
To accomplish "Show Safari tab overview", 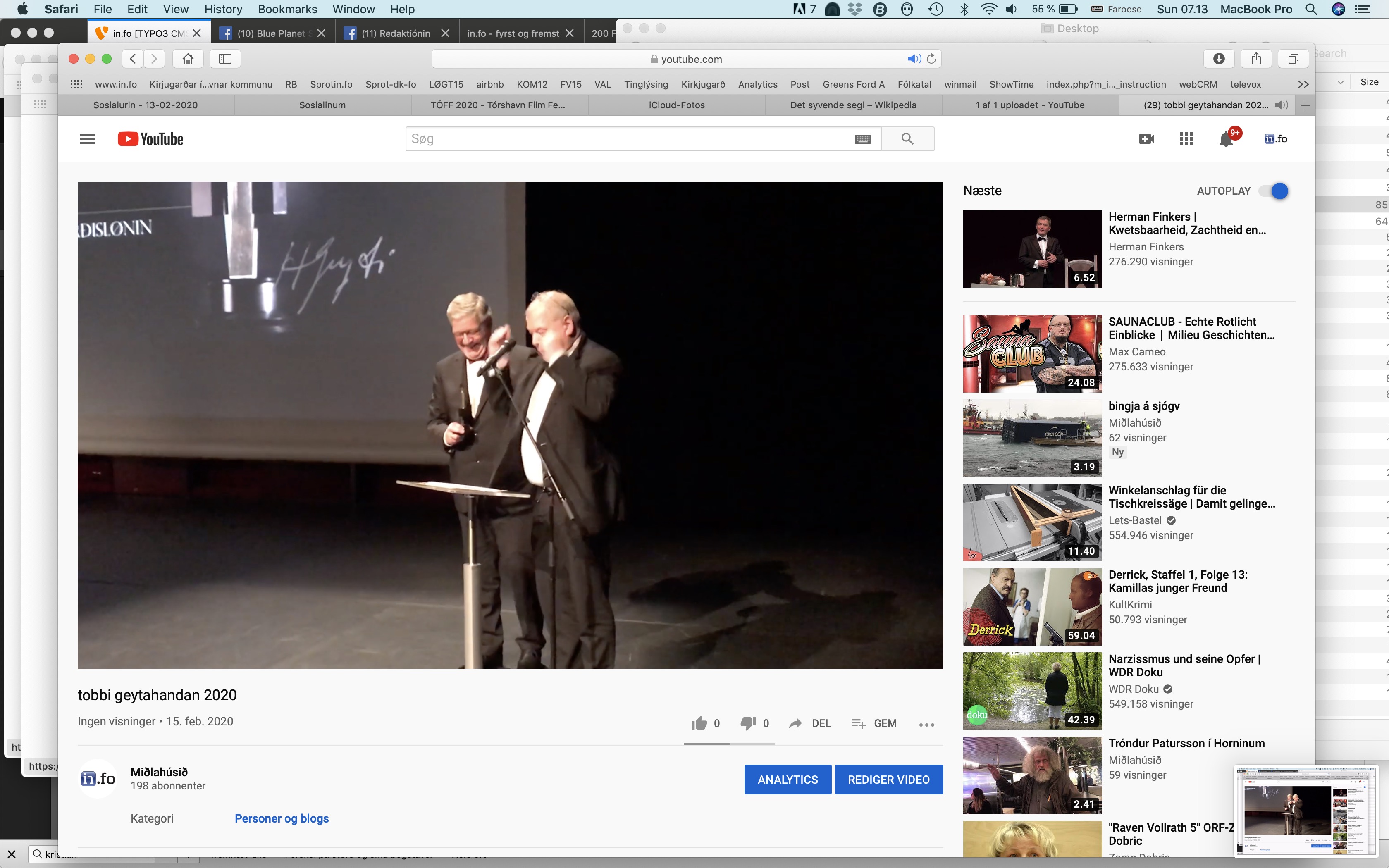I will pos(1293,59).
